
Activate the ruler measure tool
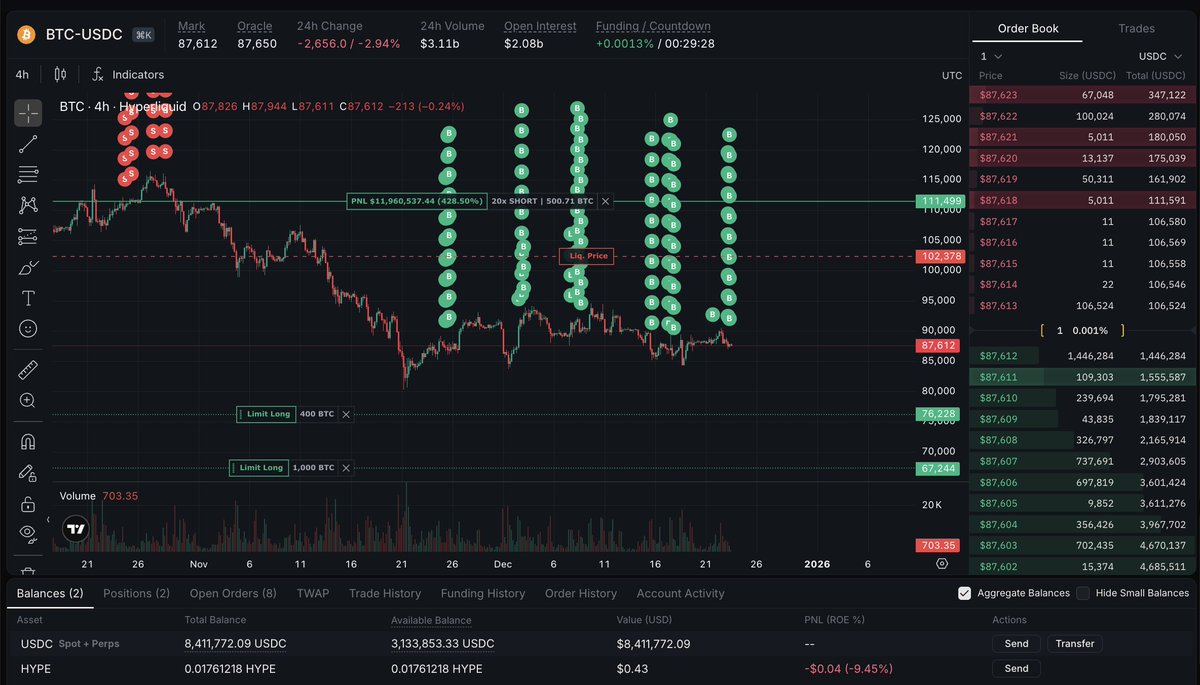coord(28,370)
